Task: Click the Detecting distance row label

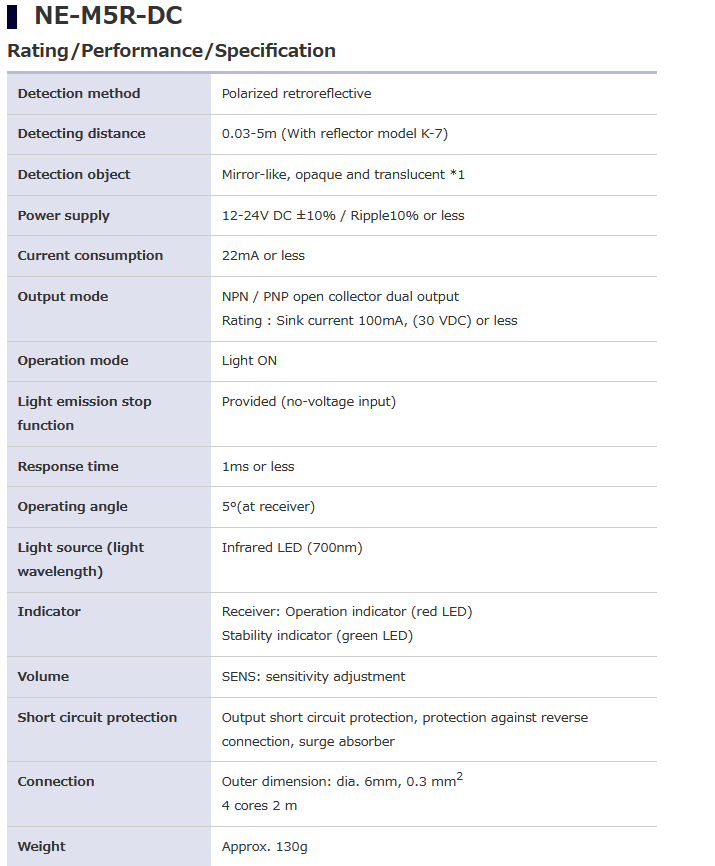Action: click(81, 134)
